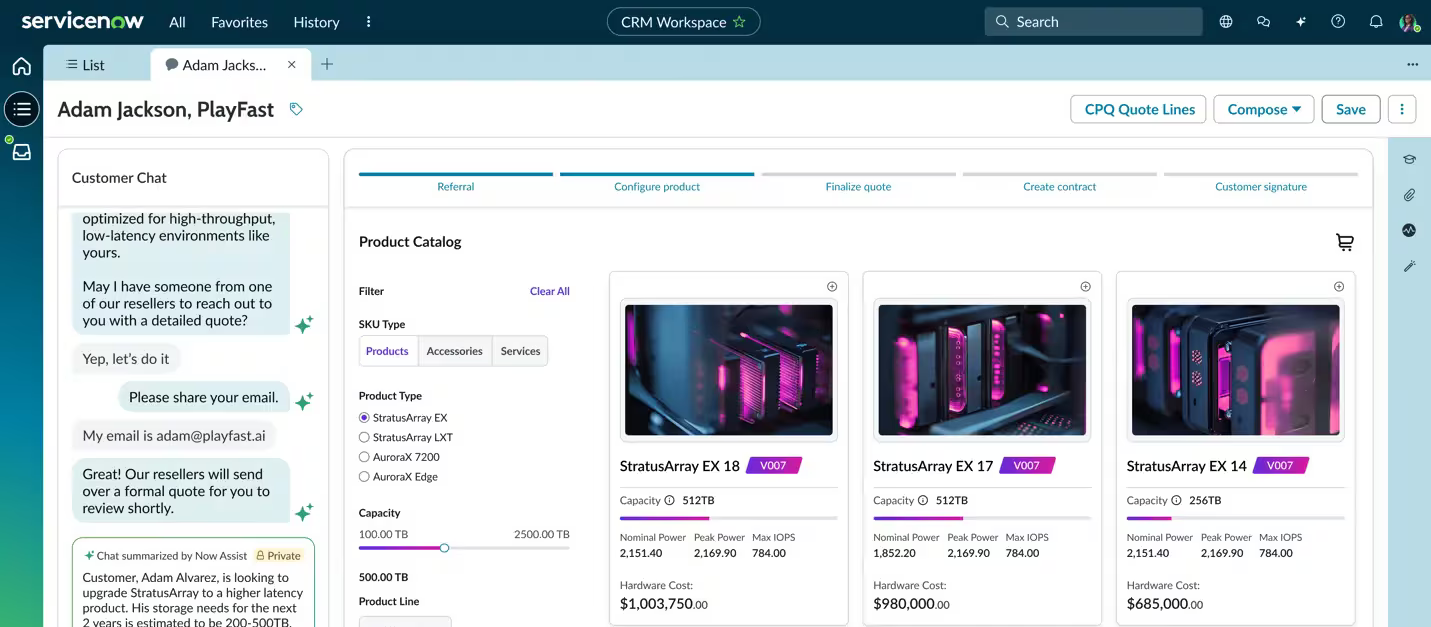Click the Search field
Viewport: 1431px width, 627px height.
pyautogui.click(x=1094, y=22)
